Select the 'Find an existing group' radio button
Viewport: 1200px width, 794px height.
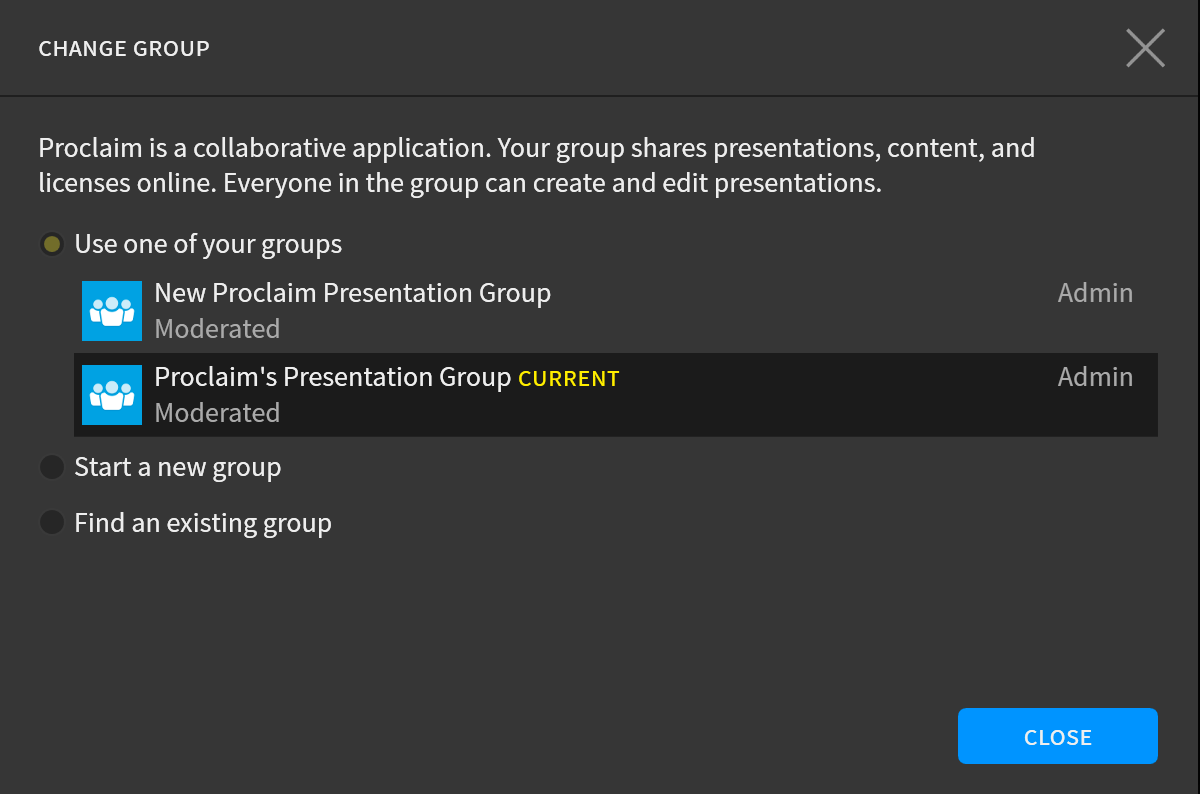[x=51, y=523]
